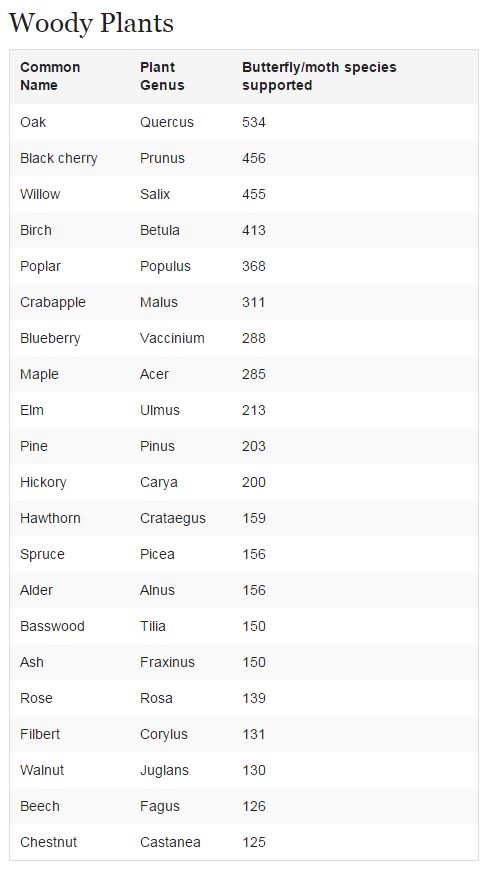
Task: Click the Woody Plants heading
Action: pyautogui.click(x=92, y=23)
